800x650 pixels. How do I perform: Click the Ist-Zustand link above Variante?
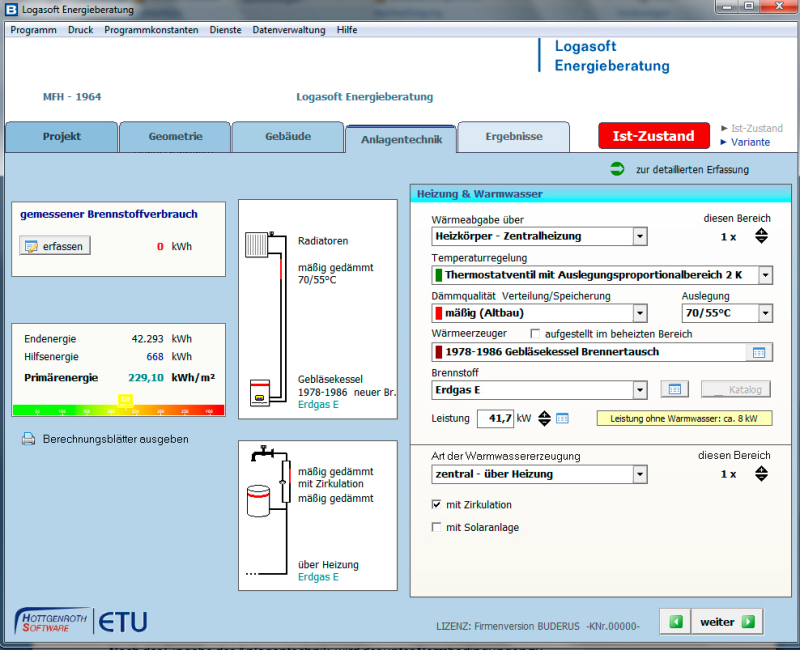(756, 128)
